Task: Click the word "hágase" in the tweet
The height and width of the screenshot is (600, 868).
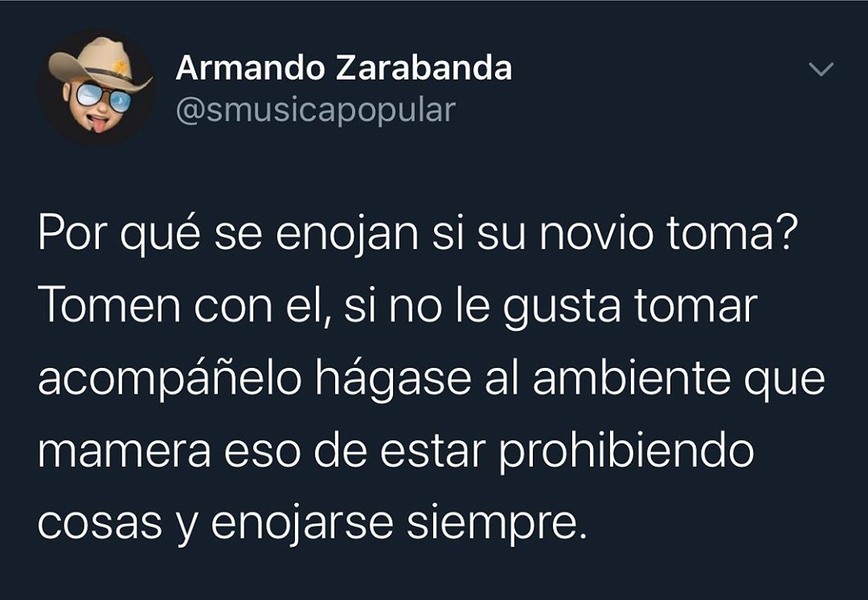Action: 393,379
